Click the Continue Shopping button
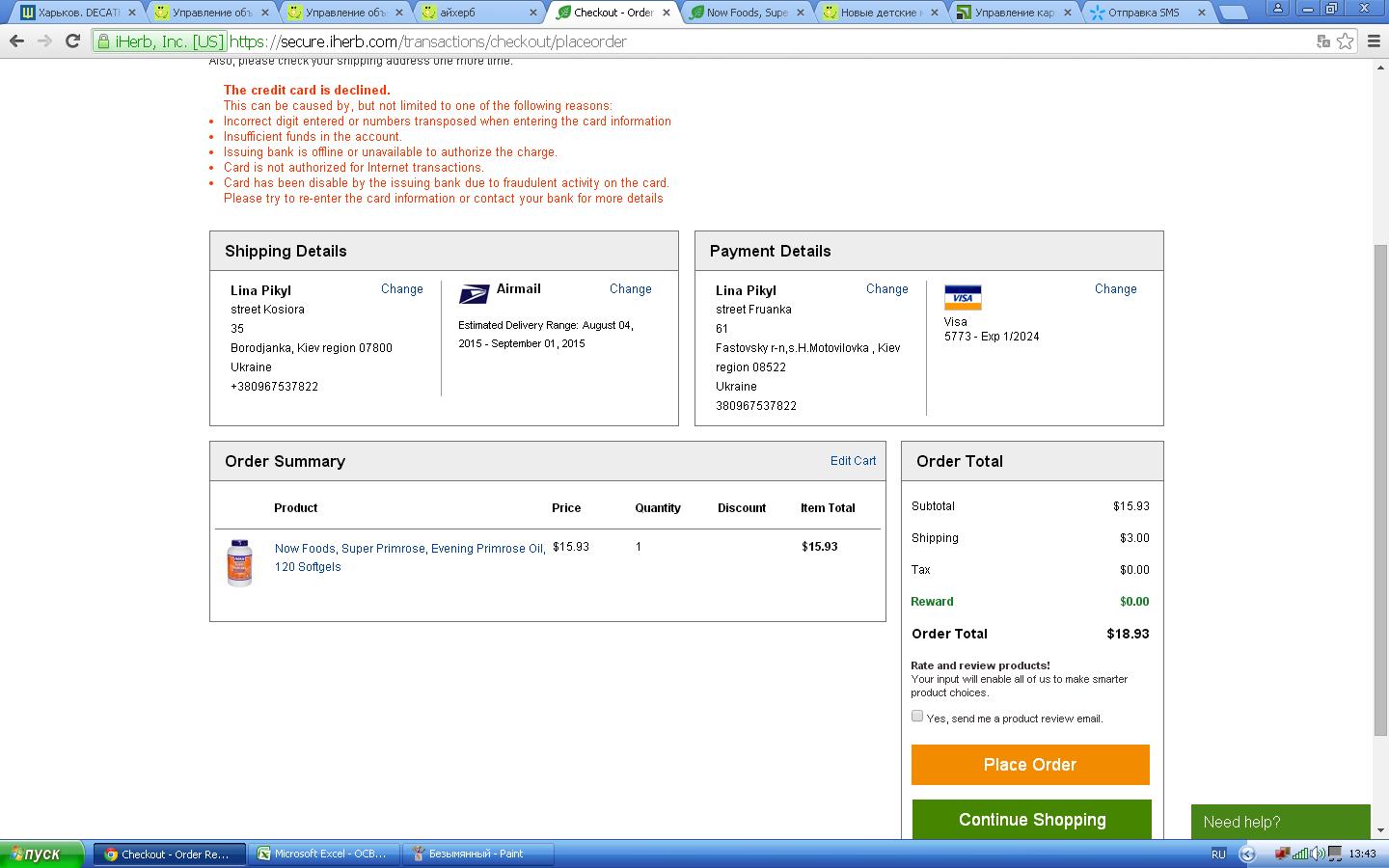 click(1032, 819)
